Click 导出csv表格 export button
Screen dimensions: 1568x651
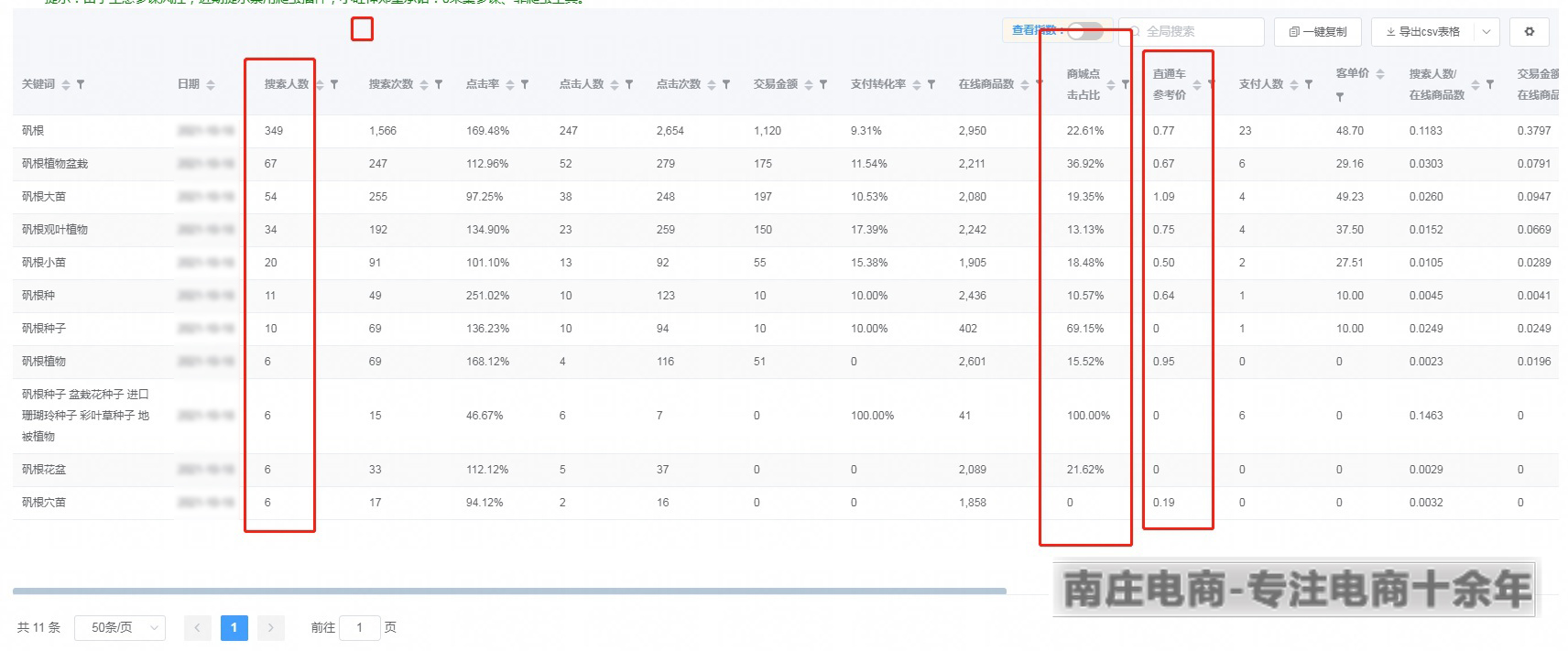coord(1423,31)
